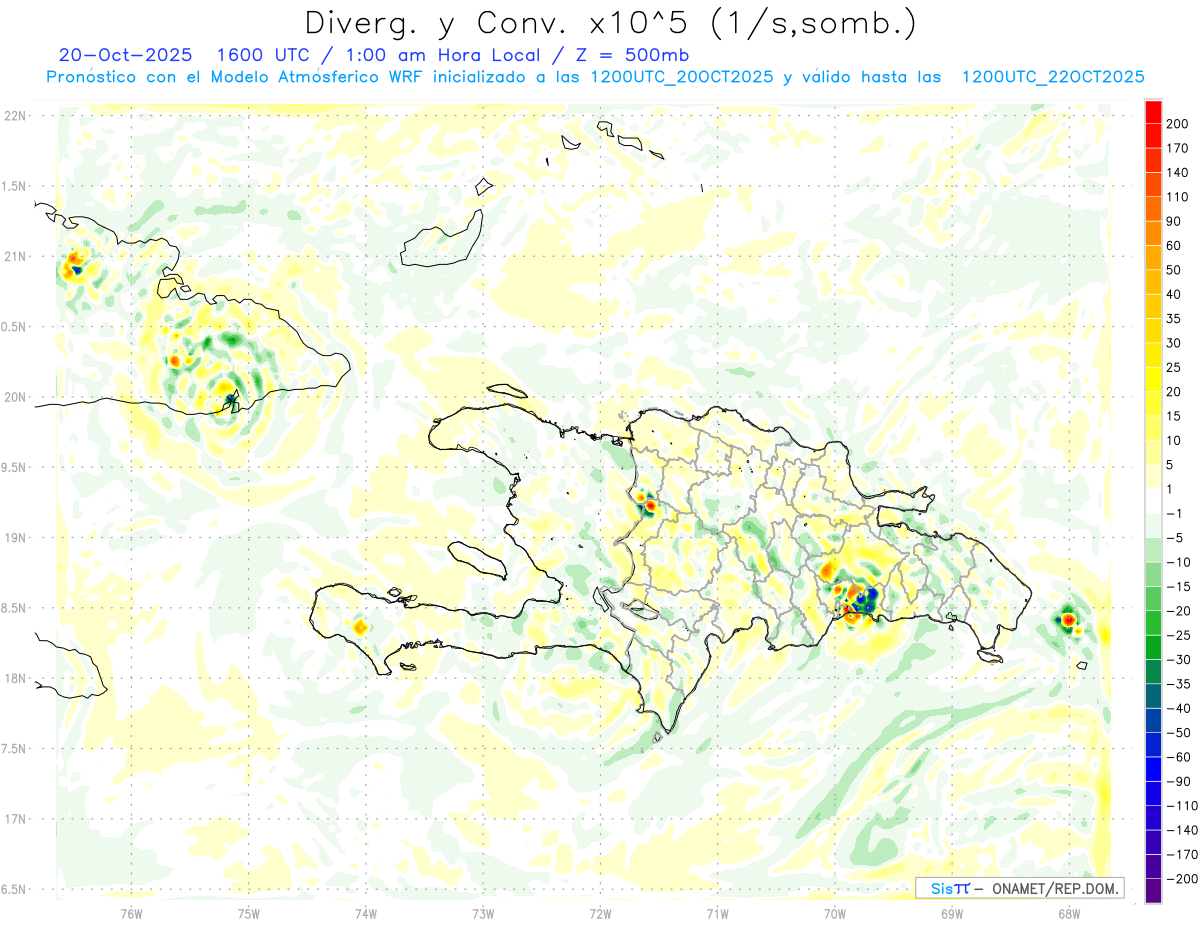
Task: Click the dark red swatch above 200
Action: 1154,110
